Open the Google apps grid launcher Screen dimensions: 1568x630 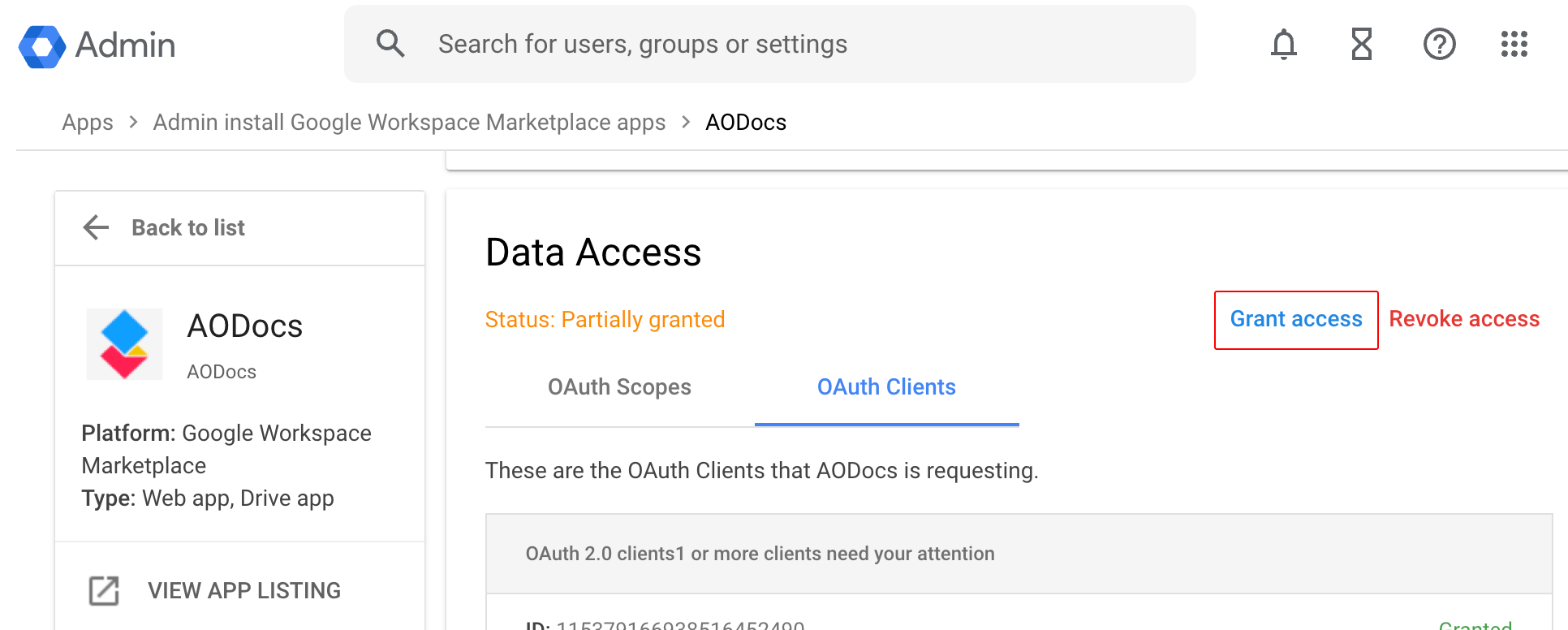(x=1514, y=45)
